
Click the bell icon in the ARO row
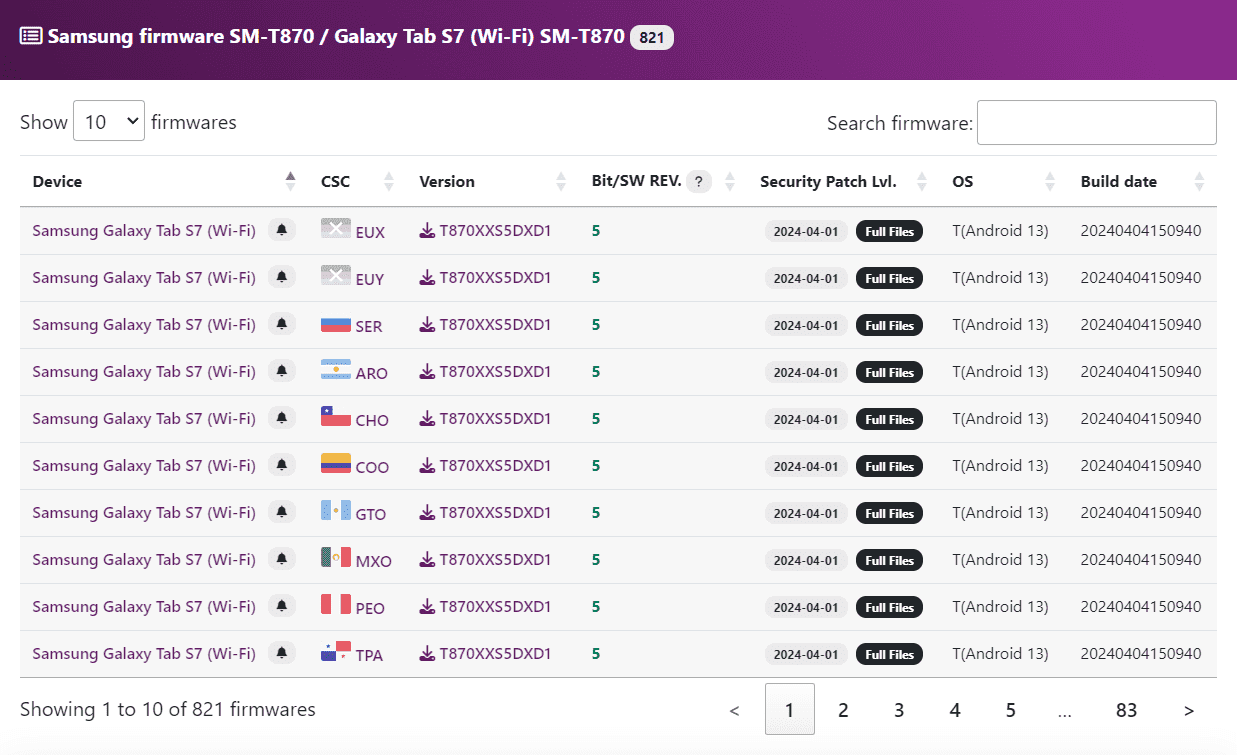(282, 372)
